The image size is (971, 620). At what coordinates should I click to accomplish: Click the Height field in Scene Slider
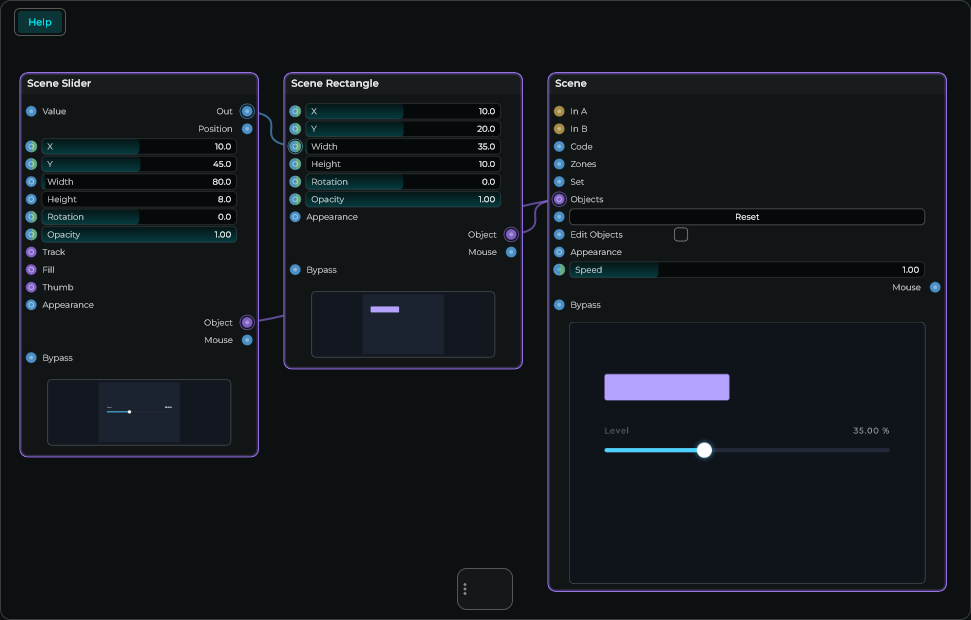click(x=139, y=199)
